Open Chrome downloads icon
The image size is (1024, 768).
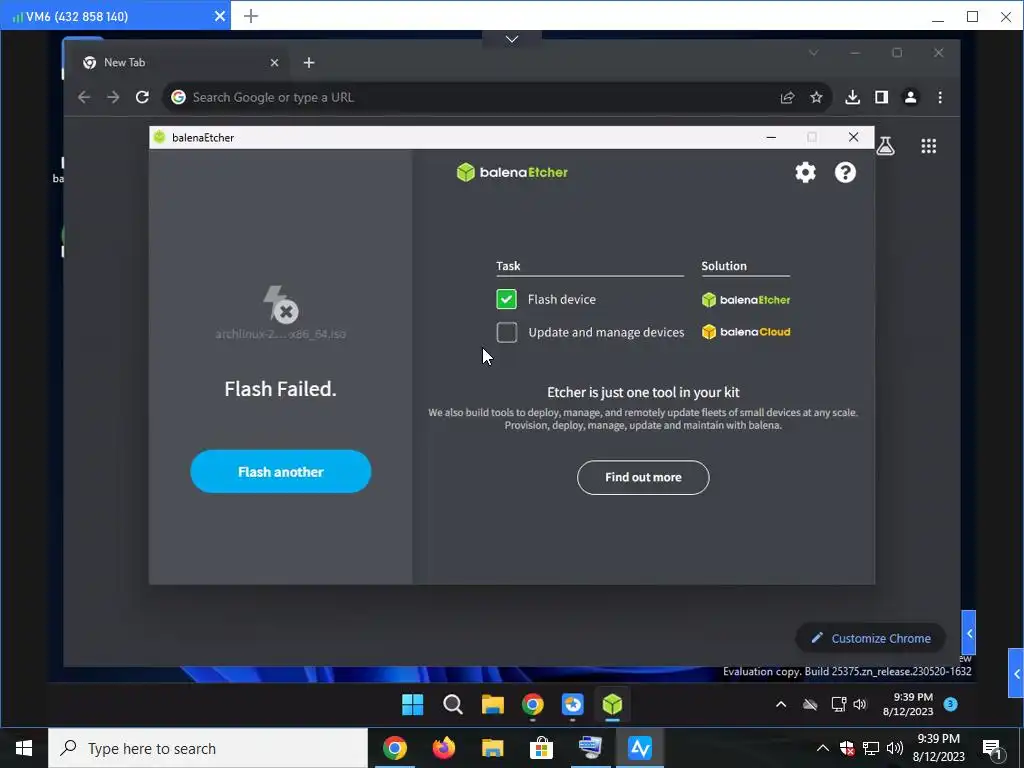(852, 97)
